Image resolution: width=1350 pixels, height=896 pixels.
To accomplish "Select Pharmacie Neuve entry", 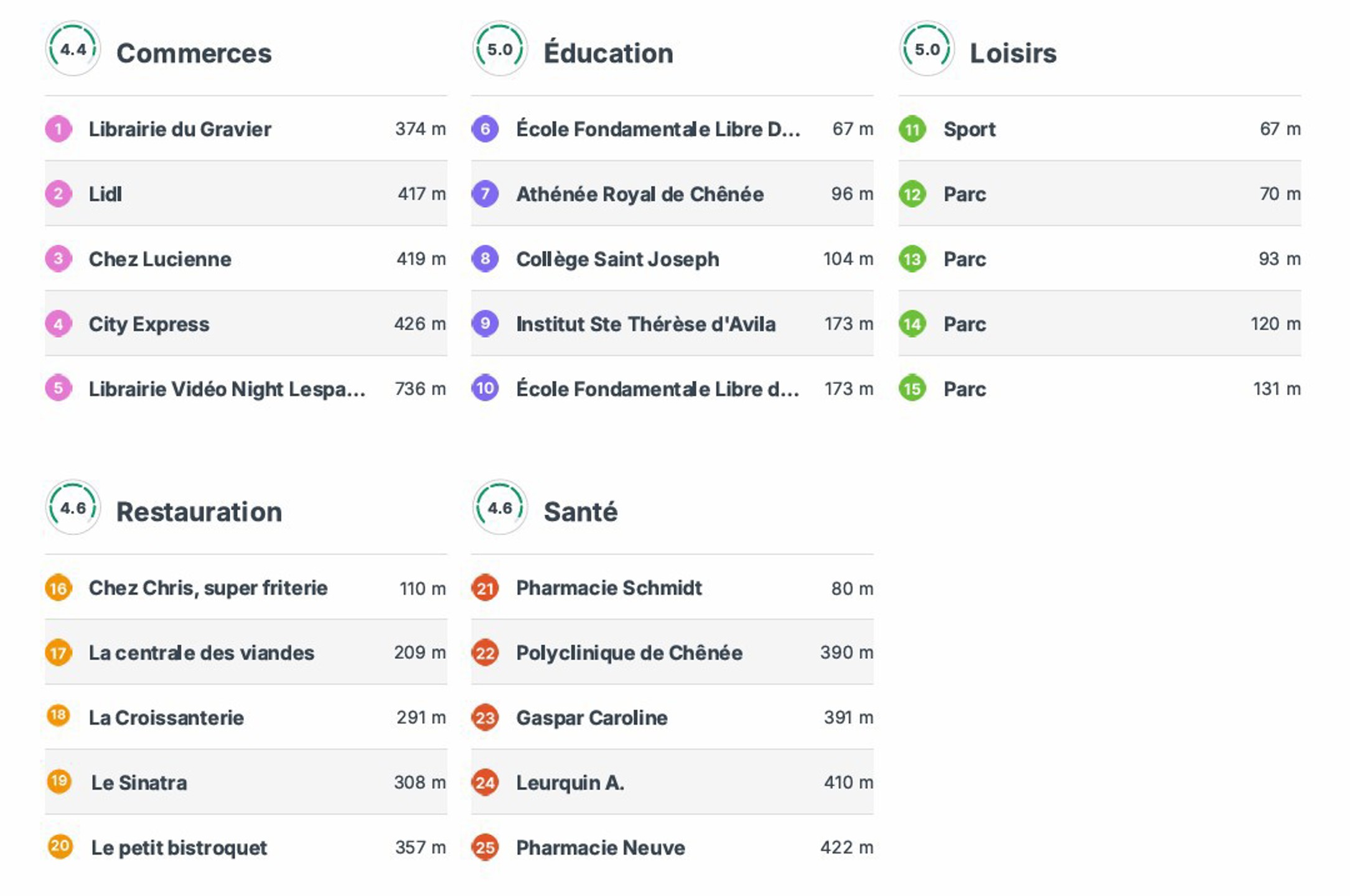I will point(601,847).
